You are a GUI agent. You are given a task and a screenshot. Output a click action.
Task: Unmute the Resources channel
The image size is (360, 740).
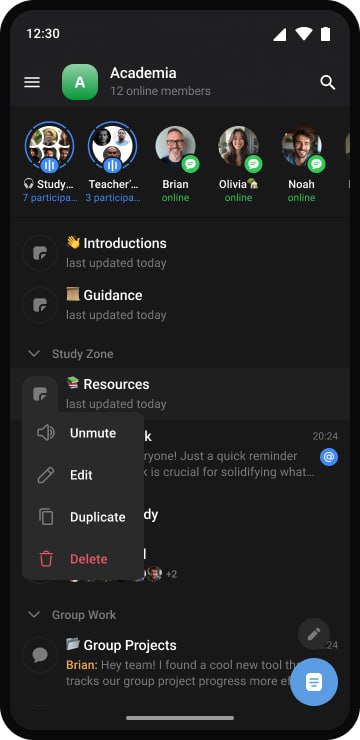pos(83,433)
